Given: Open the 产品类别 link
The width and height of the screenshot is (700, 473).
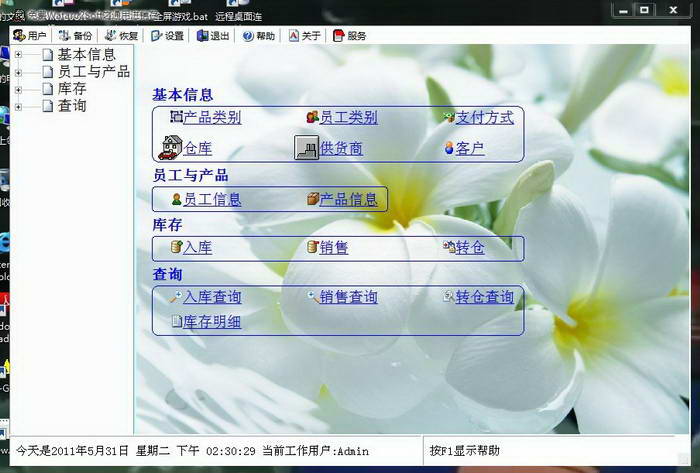Looking at the screenshot, I should click(212, 118).
